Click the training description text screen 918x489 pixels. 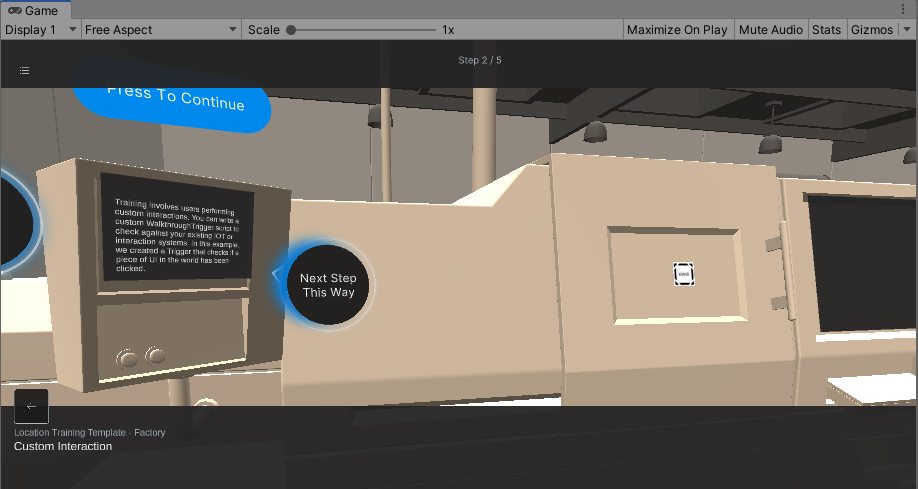[176, 234]
